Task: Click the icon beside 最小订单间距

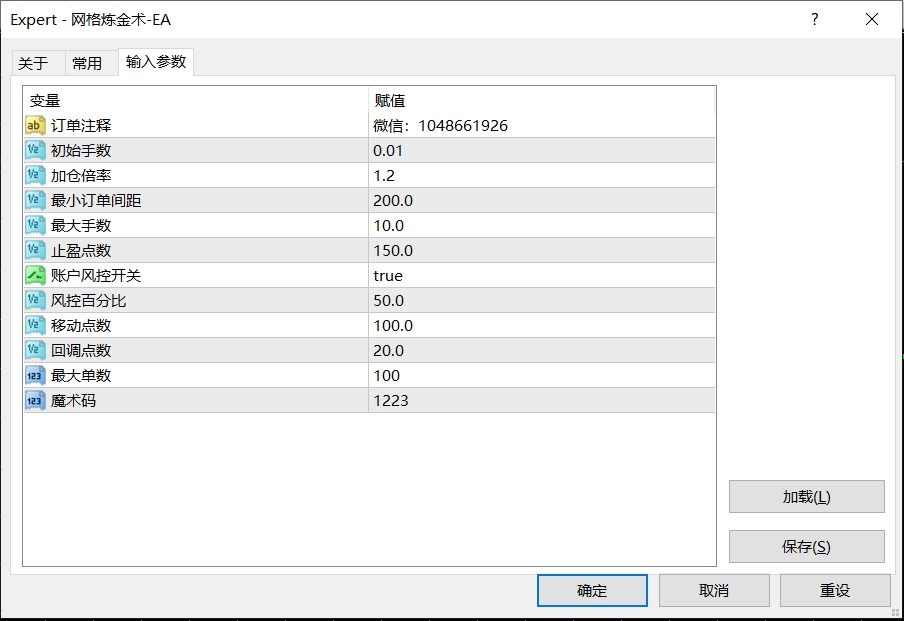Action: pyautogui.click(x=35, y=201)
